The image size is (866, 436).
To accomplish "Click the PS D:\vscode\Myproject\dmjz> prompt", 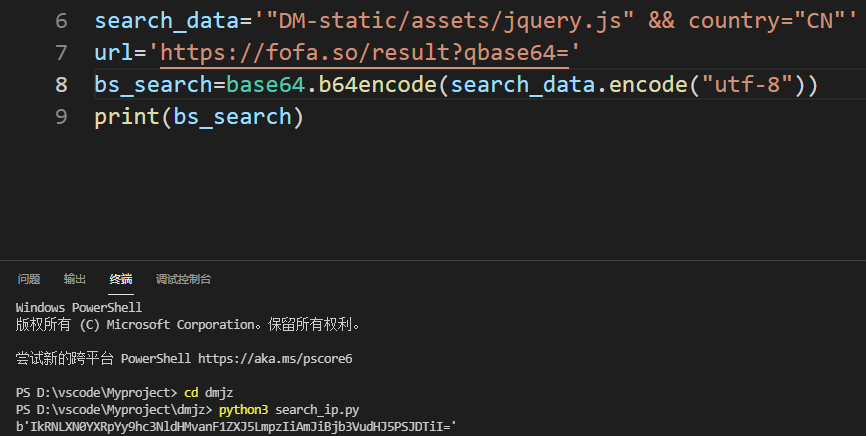I will [x=114, y=410].
